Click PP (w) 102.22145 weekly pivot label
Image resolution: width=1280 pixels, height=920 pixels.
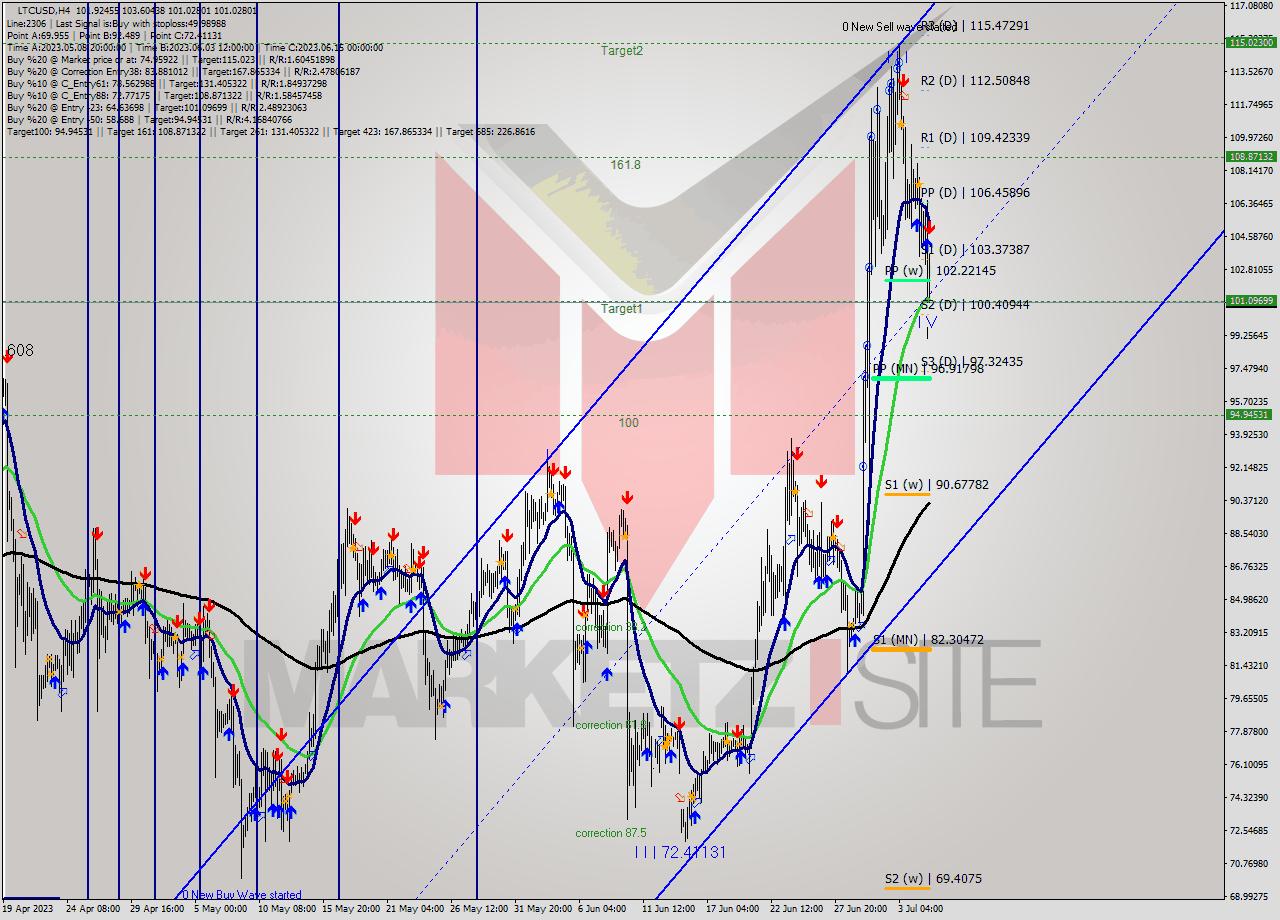940,270
